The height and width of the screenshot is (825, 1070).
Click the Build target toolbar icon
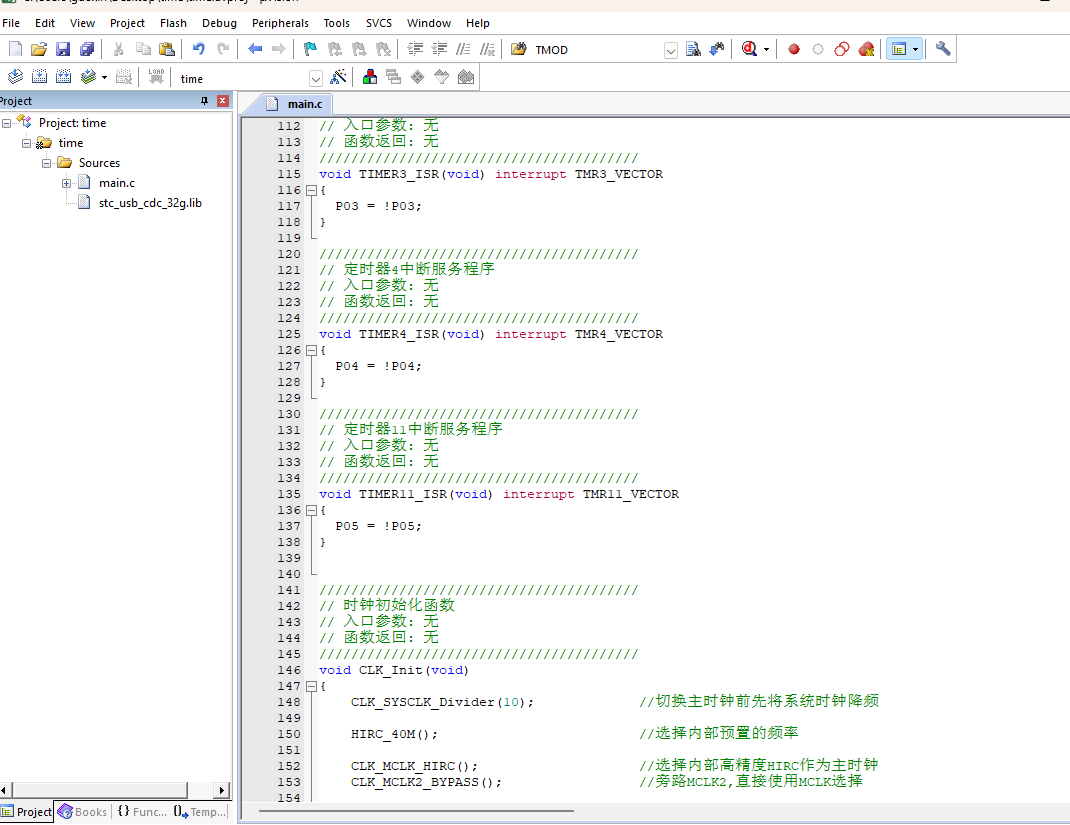point(40,77)
